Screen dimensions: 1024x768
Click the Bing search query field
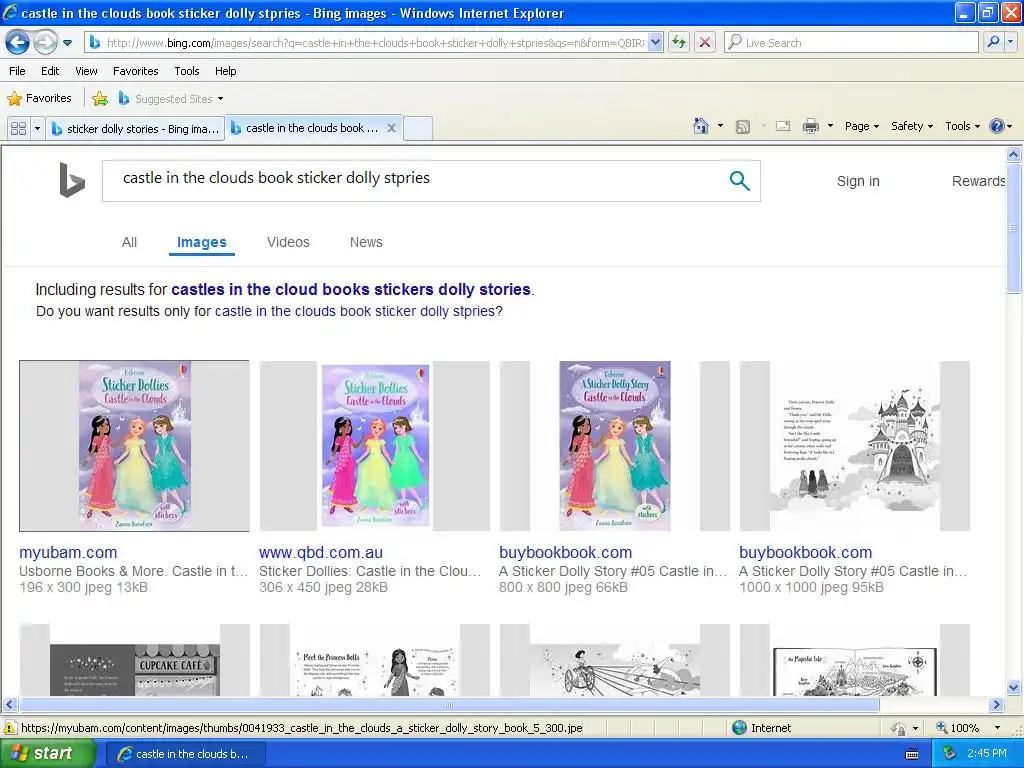click(x=411, y=181)
